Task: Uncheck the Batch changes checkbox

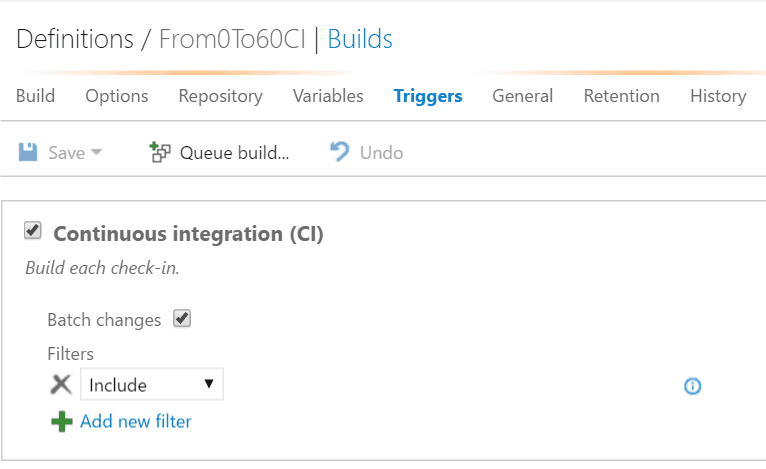Action: coord(182,319)
